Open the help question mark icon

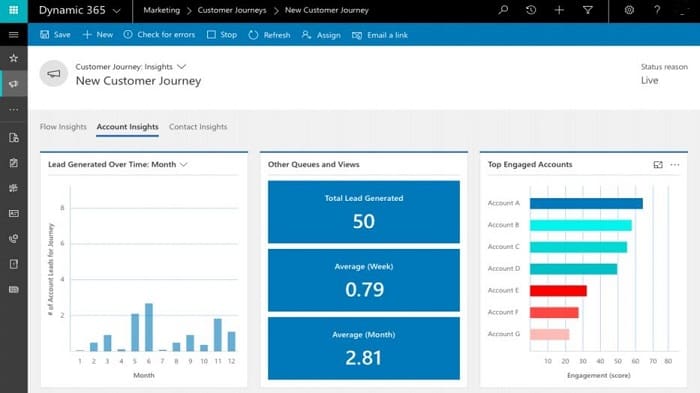(657, 10)
